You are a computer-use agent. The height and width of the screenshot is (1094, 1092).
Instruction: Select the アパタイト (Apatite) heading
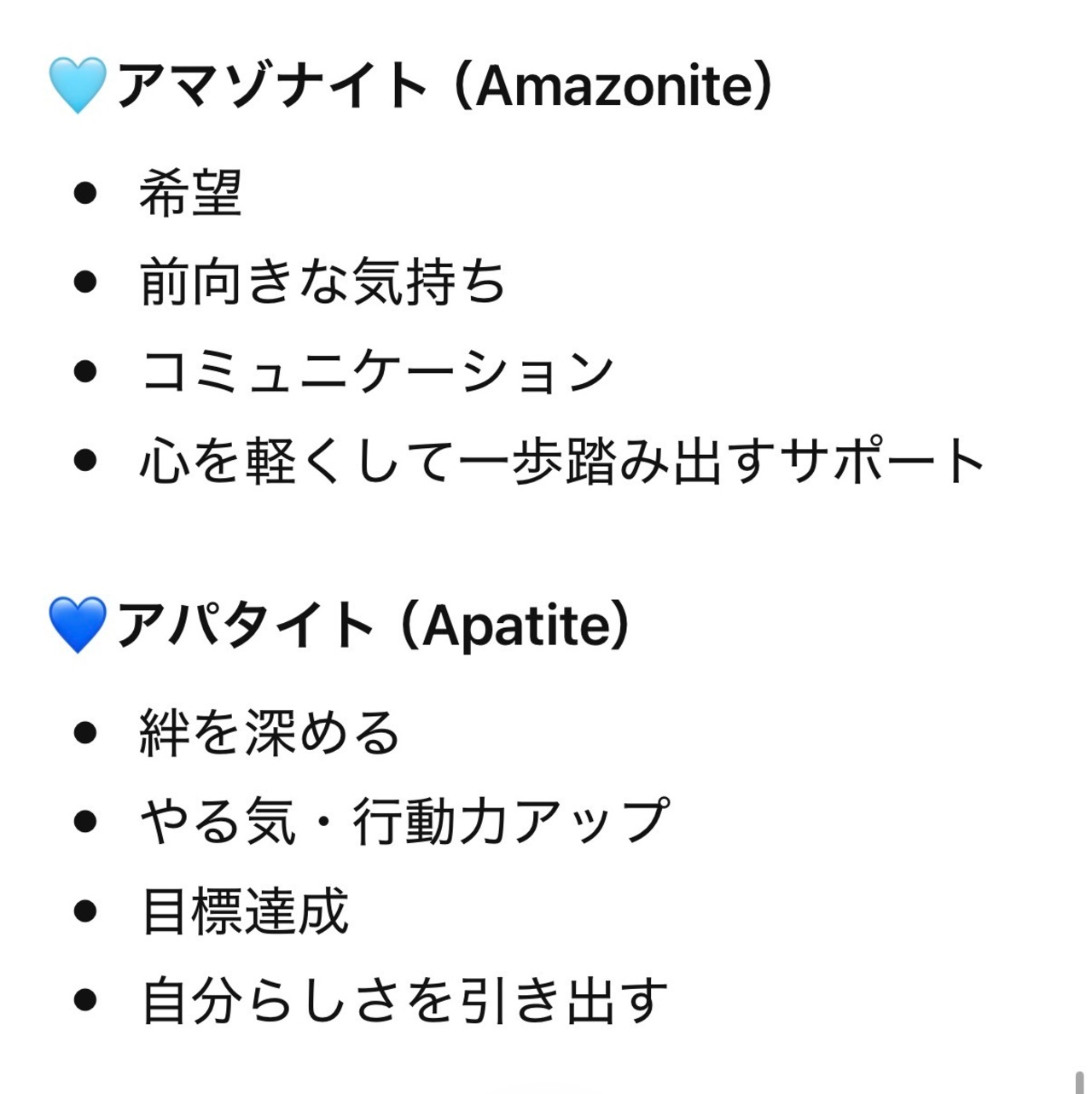pyautogui.click(x=373, y=626)
